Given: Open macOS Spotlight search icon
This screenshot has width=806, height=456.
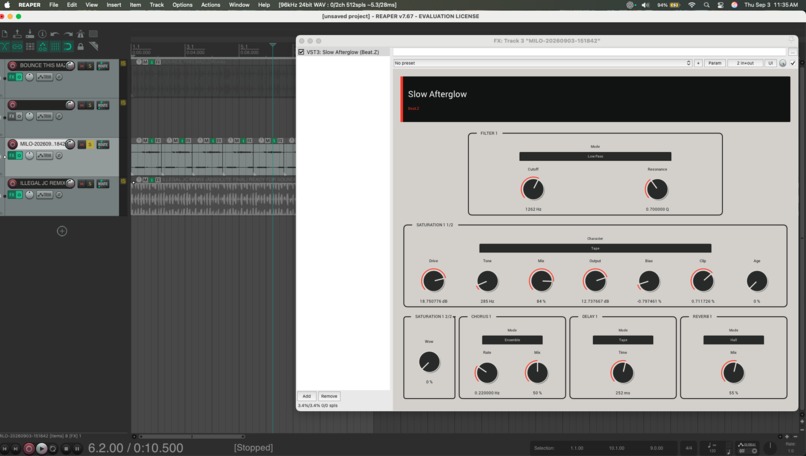Looking at the screenshot, I should coord(706,5).
